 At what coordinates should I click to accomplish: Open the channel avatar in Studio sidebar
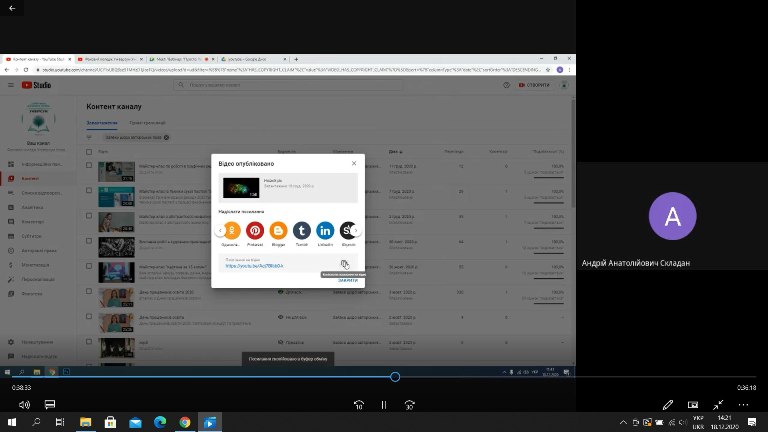(38, 119)
